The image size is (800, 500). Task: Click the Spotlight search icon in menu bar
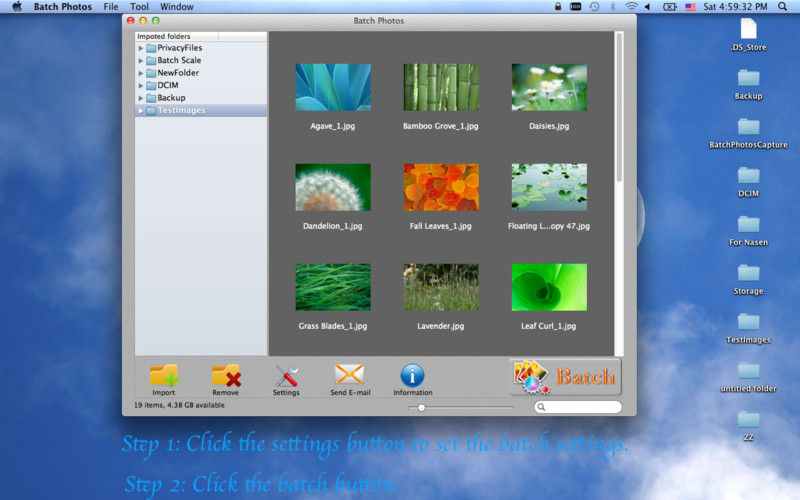(x=782, y=7)
